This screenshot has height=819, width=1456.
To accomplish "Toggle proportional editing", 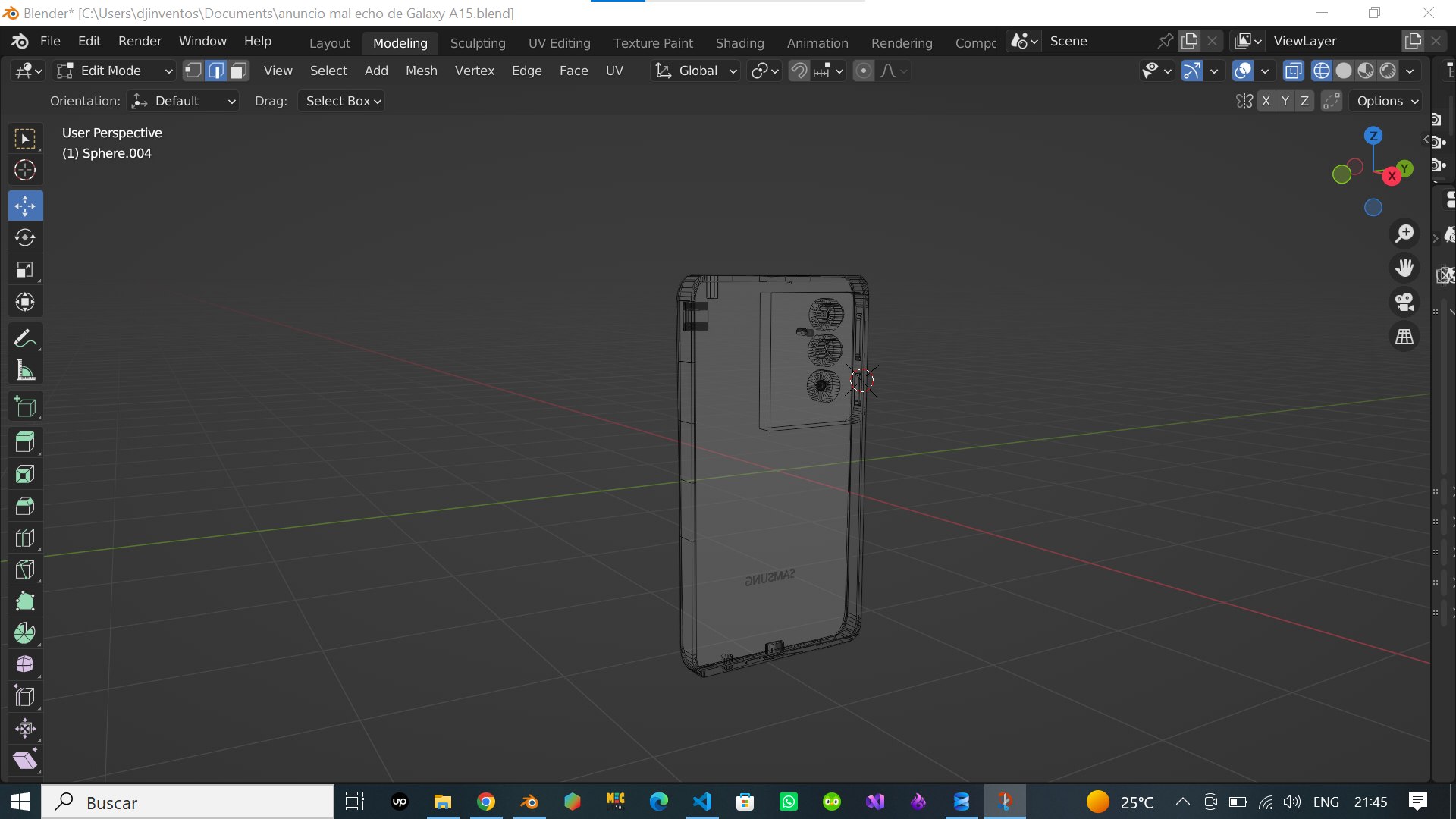I will pyautogui.click(x=863, y=71).
